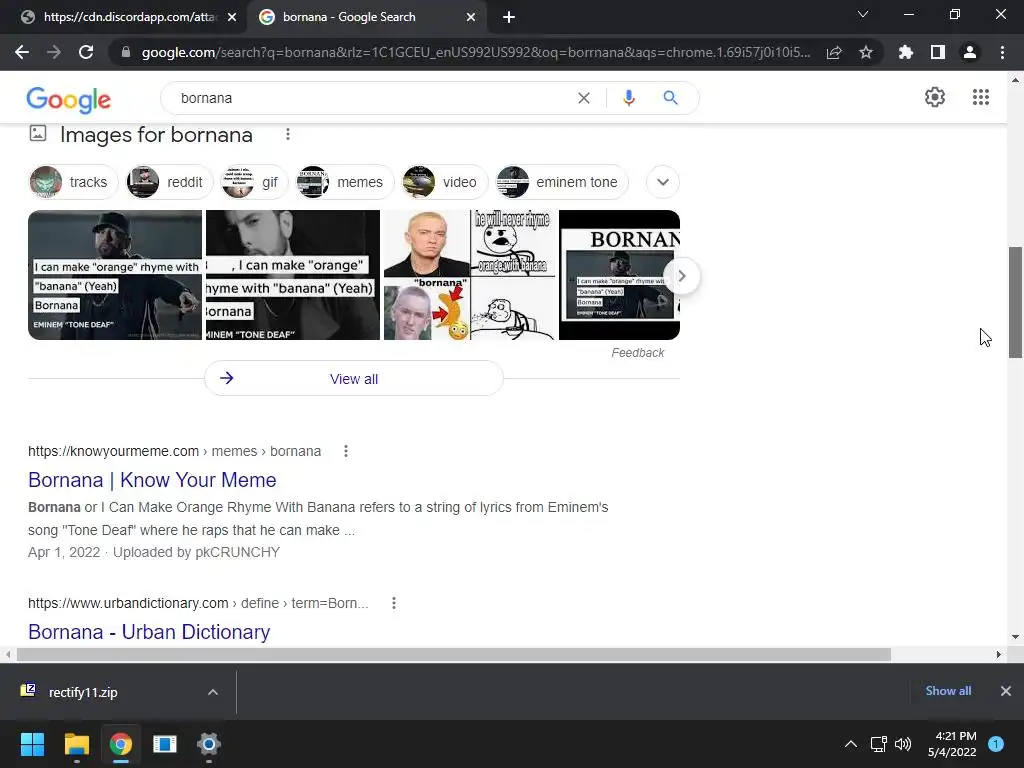Screen dimensions: 1024x768
Task: Open second close-up Eminem lyric image
Action: 293,275
